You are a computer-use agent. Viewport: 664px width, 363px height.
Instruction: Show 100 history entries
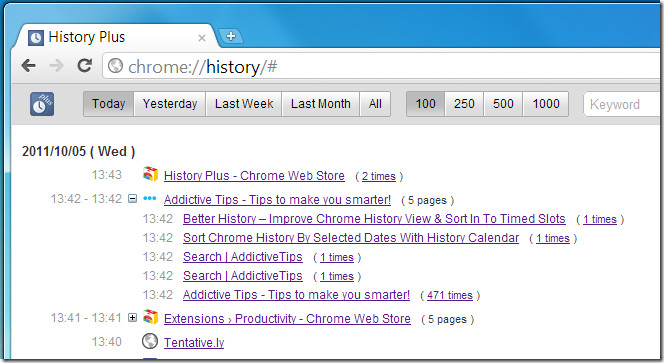click(x=426, y=104)
